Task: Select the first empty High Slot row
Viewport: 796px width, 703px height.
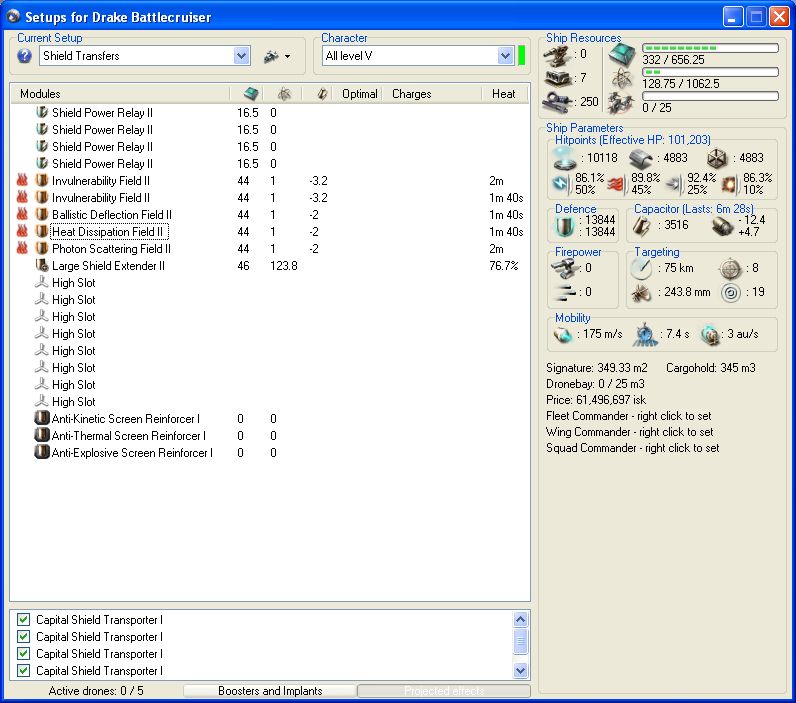Action: click(x=270, y=283)
